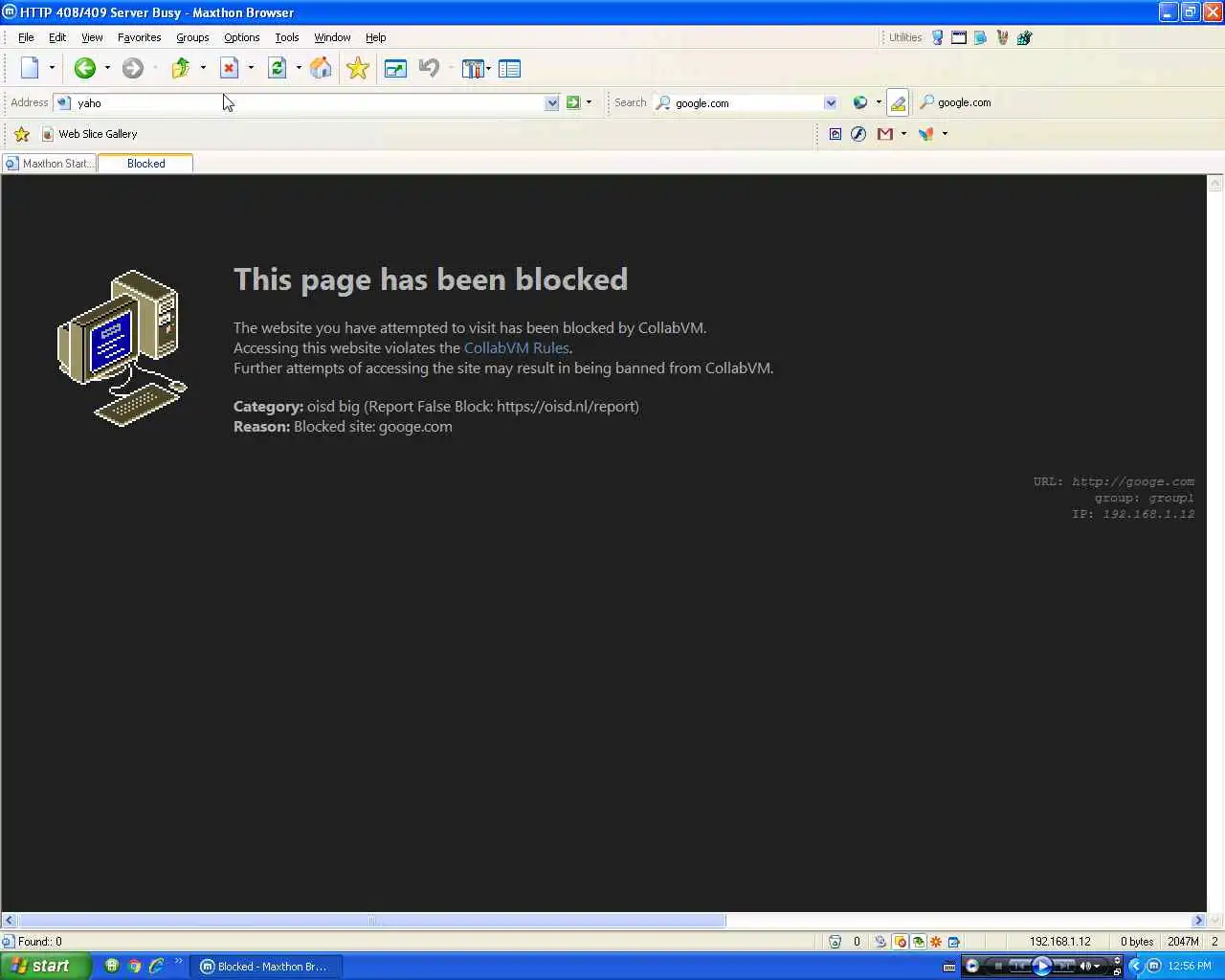The image size is (1225, 980).
Task: Click the New page icon in toolbar
Action: [x=31, y=68]
